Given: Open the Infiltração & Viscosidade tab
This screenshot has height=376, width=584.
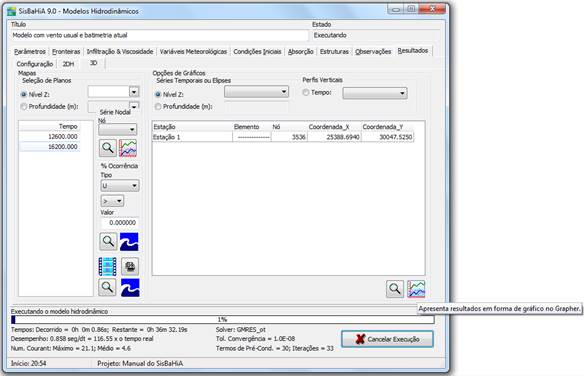Looking at the screenshot, I should pyautogui.click(x=120, y=51).
